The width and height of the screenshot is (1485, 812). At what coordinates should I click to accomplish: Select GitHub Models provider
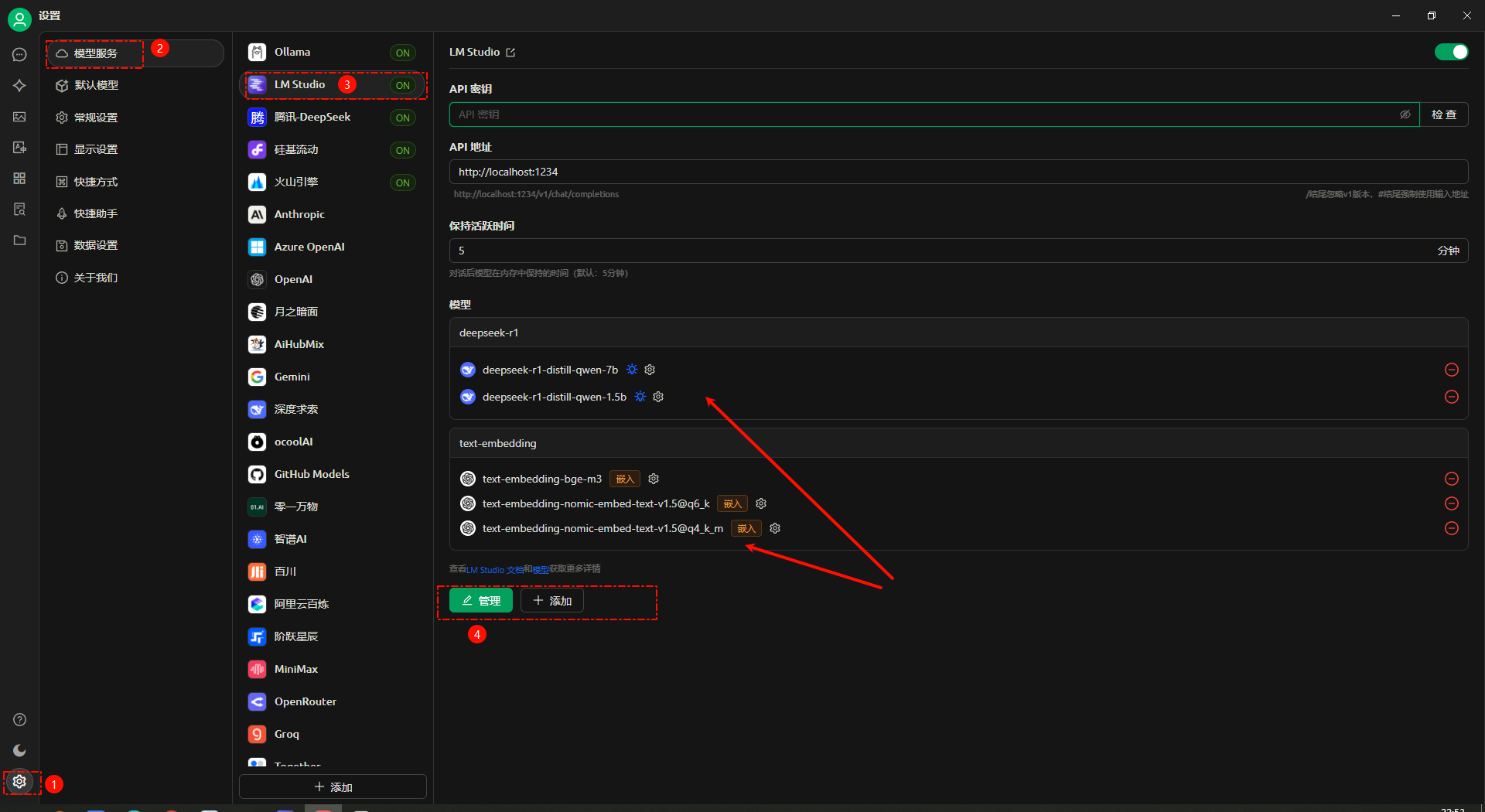pyautogui.click(x=333, y=474)
